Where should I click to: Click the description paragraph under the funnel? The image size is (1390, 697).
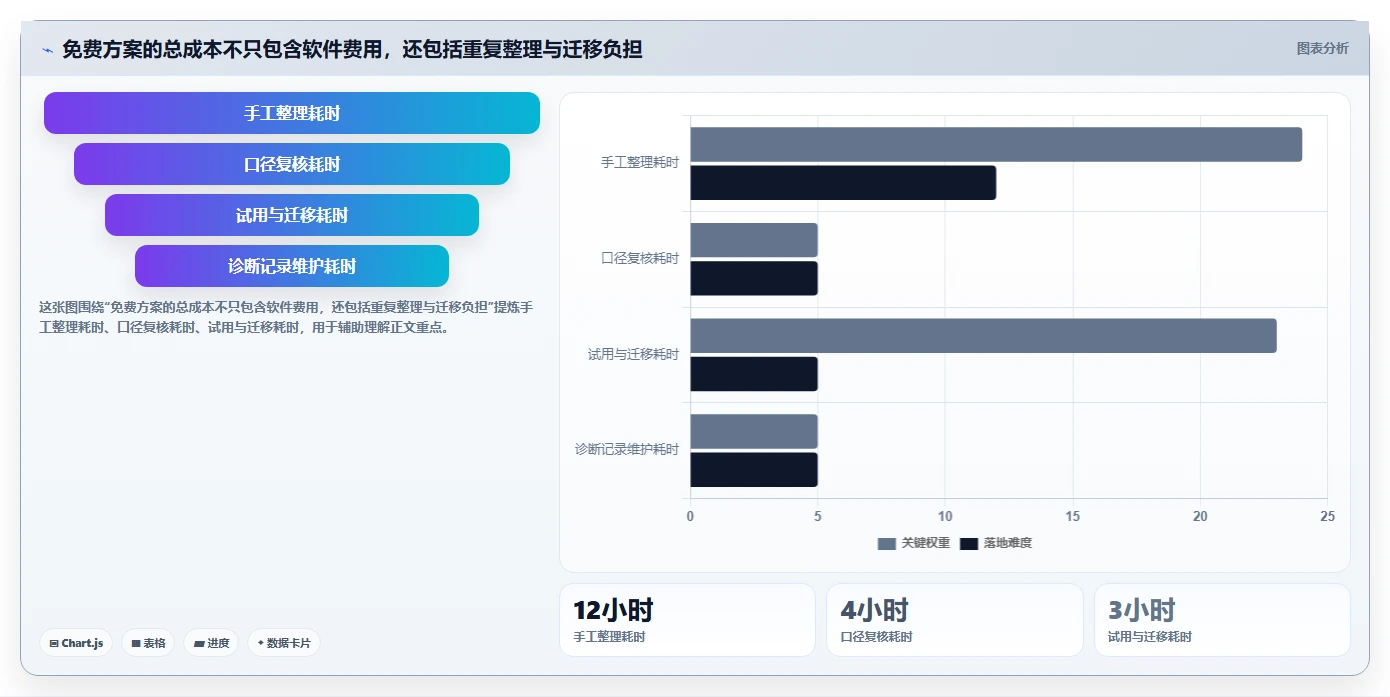pos(286,317)
